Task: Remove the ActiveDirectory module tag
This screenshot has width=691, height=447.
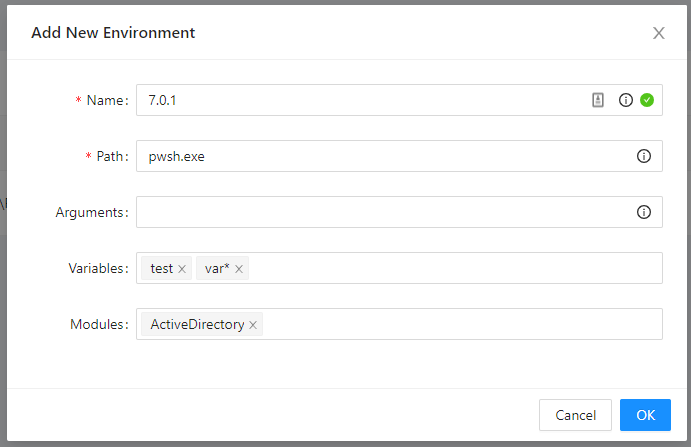Action: [253, 325]
